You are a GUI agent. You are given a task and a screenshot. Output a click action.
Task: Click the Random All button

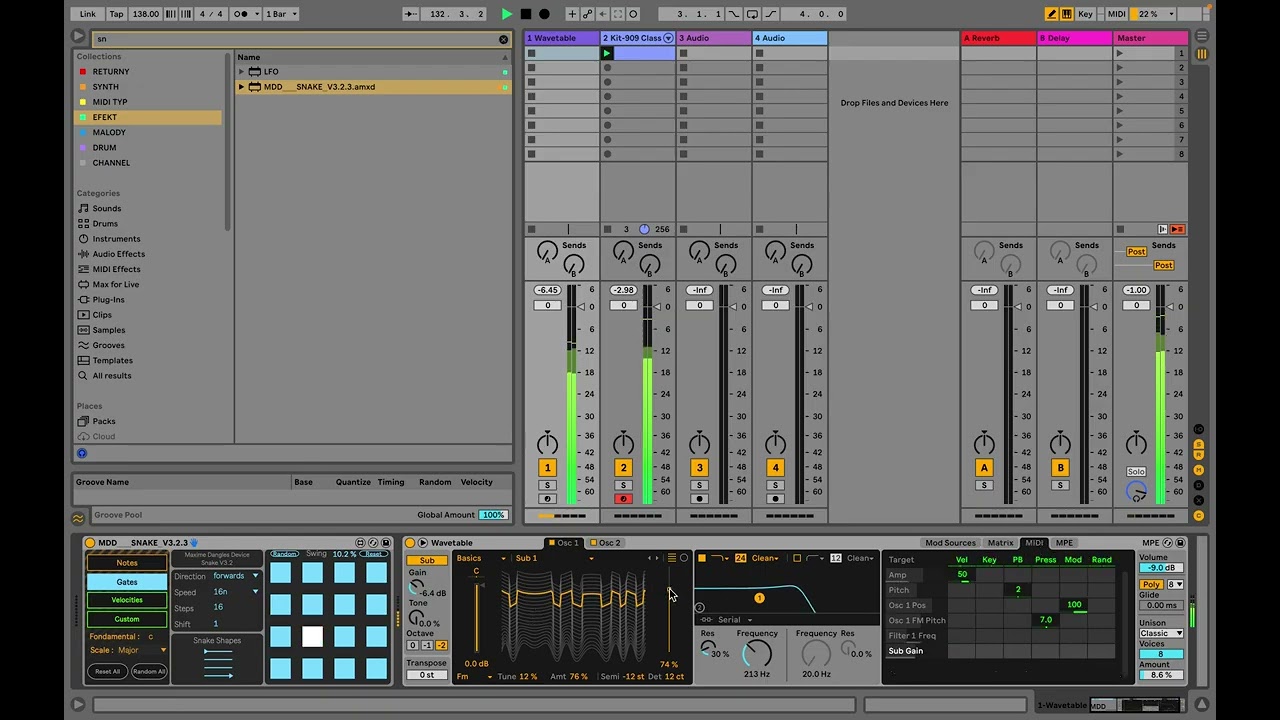tap(149, 671)
